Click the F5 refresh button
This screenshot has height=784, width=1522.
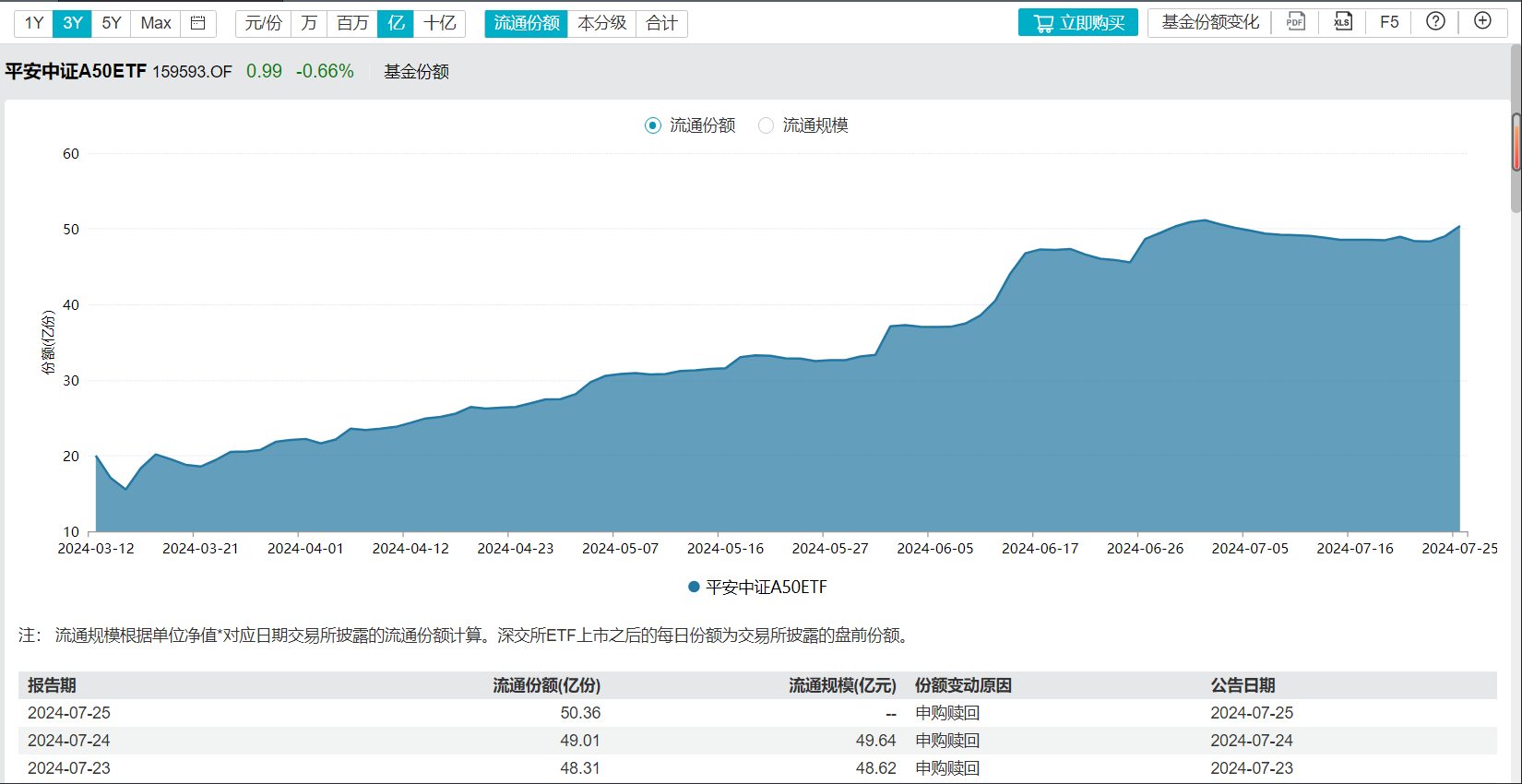coord(1389,22)
